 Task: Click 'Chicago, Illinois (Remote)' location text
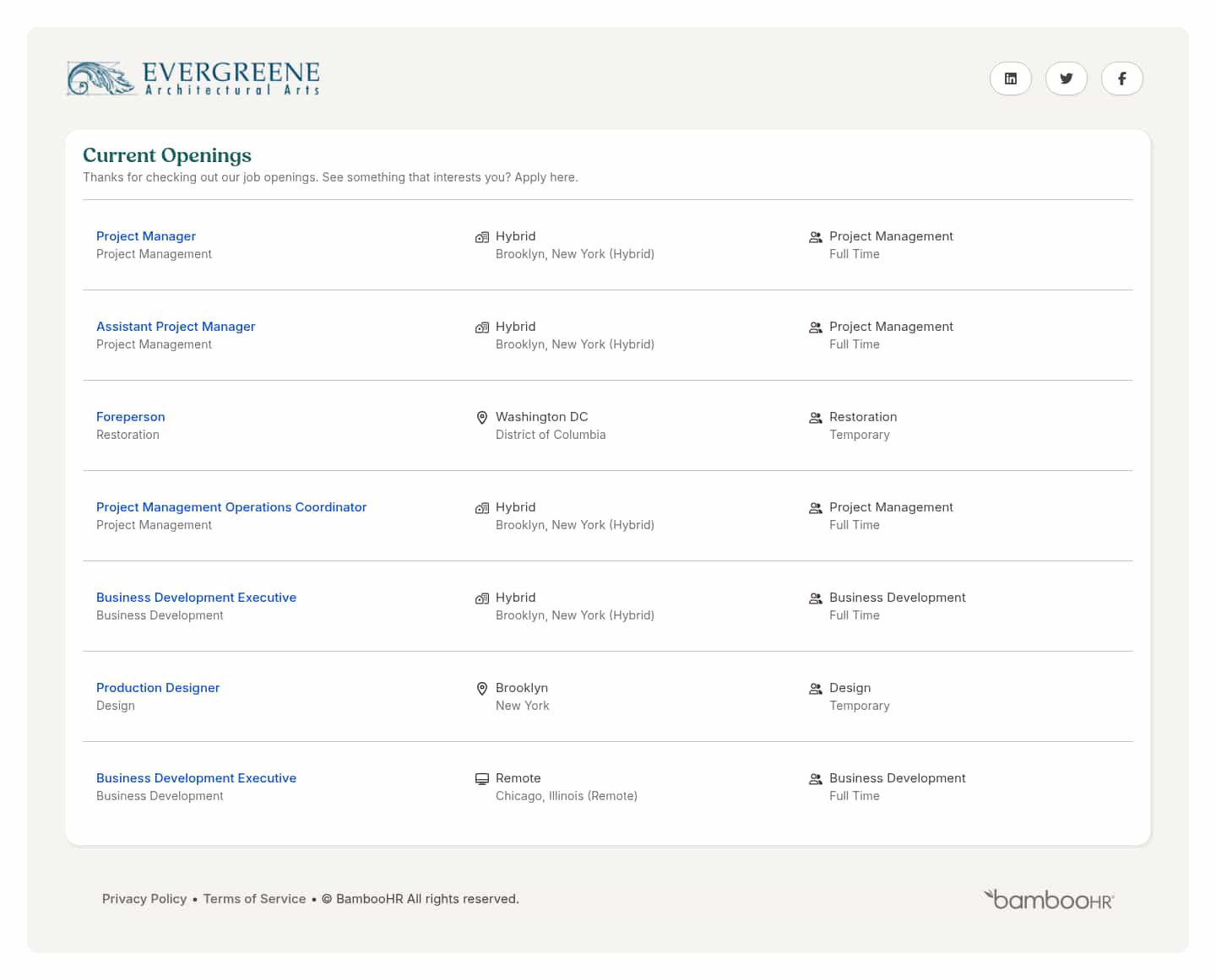click(x=567, y=796)
